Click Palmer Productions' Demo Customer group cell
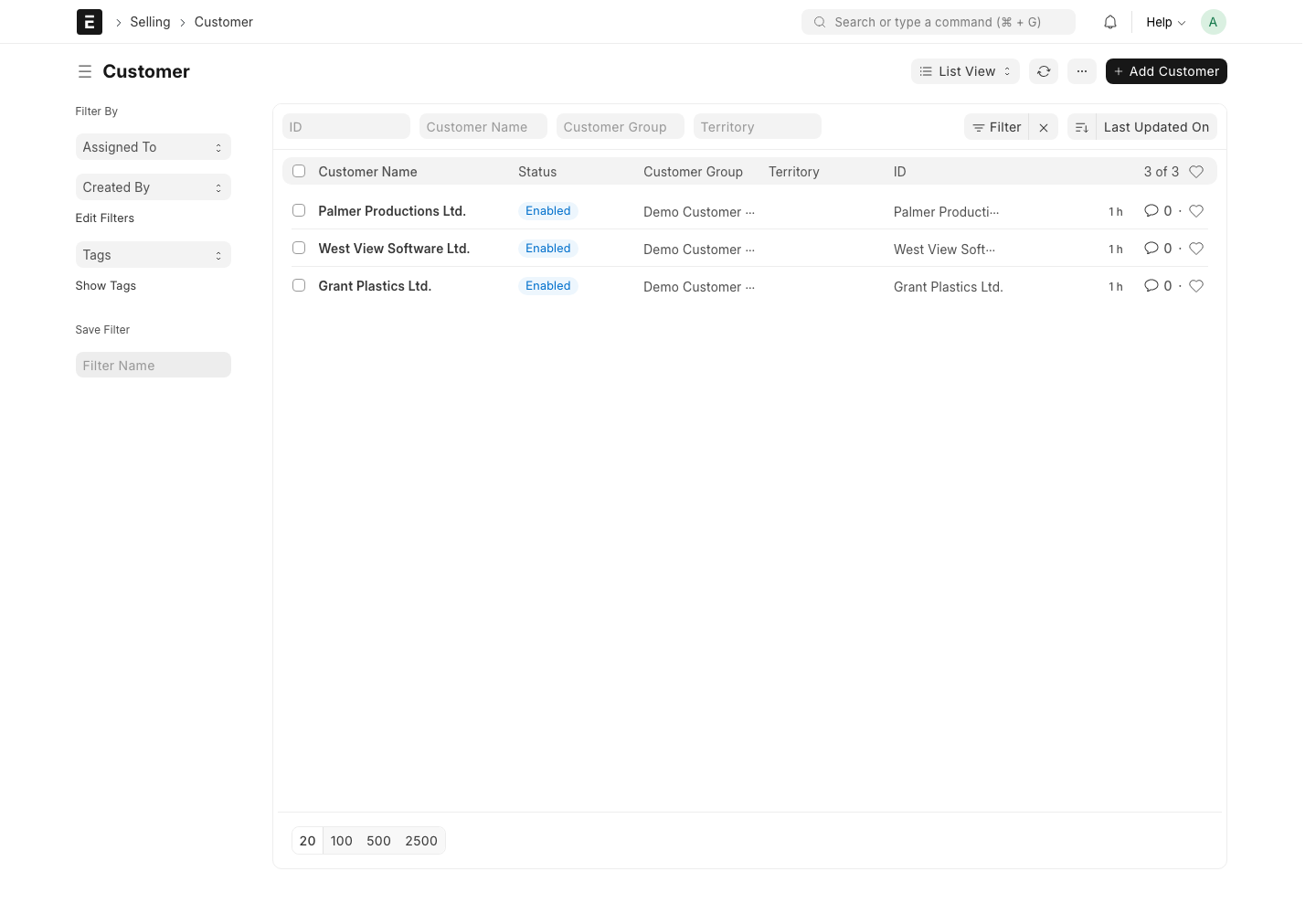1316x914 pixels. [699, 212]
